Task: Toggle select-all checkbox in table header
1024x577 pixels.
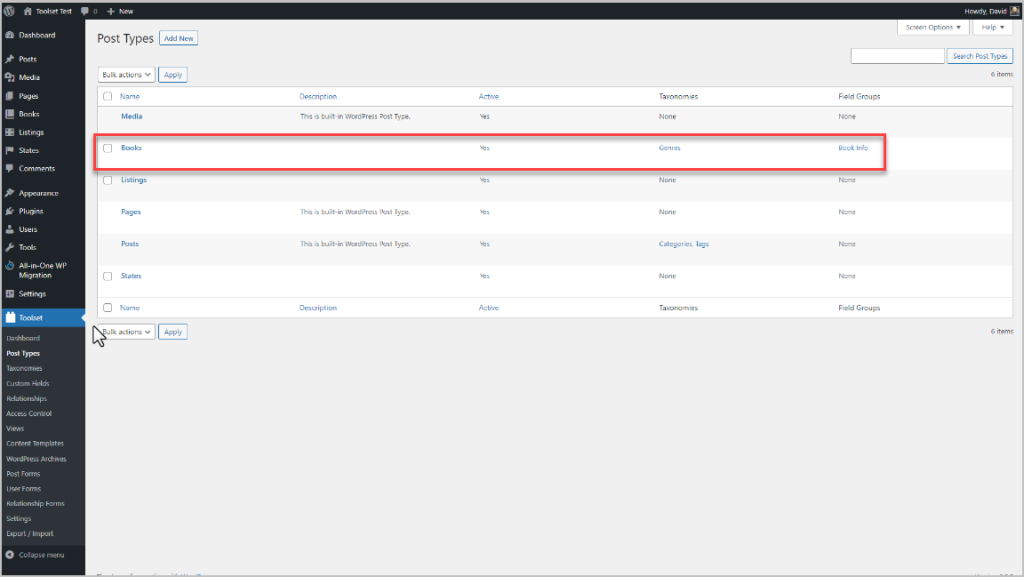Action: point(108,96)
